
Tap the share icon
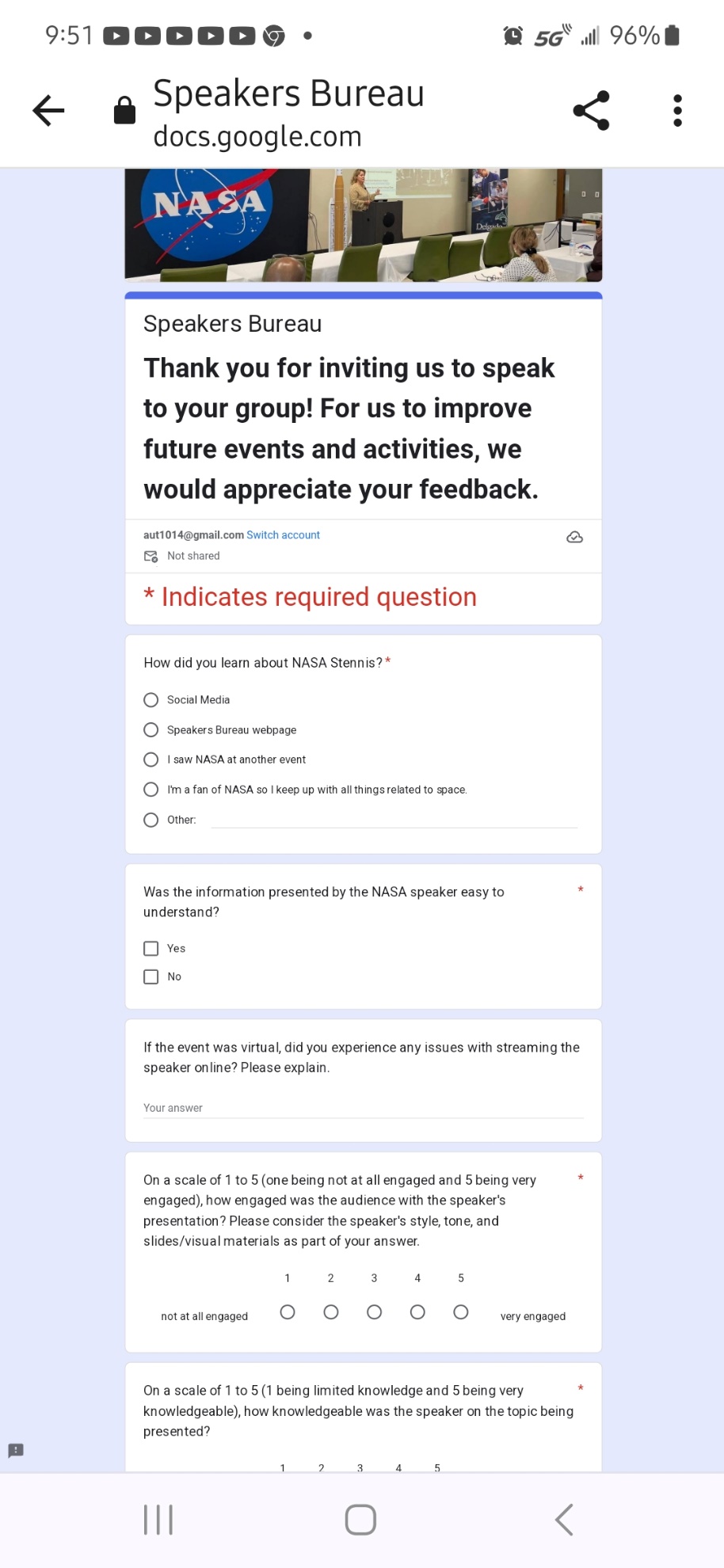[591, 111]
